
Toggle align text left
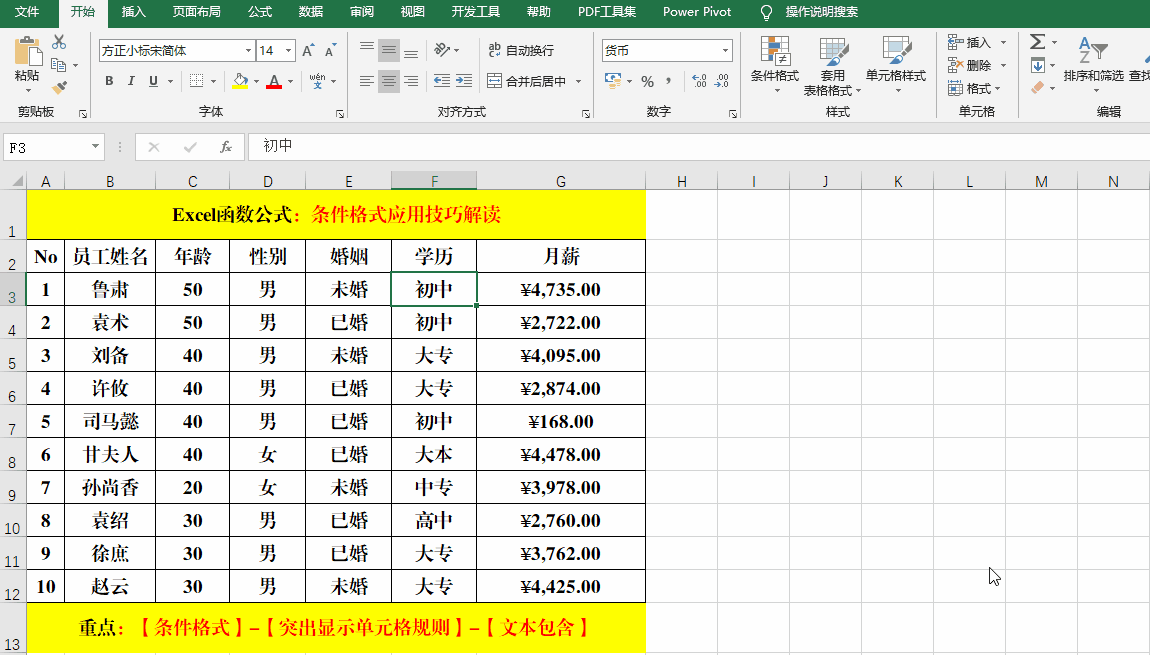tap(367, 81)
